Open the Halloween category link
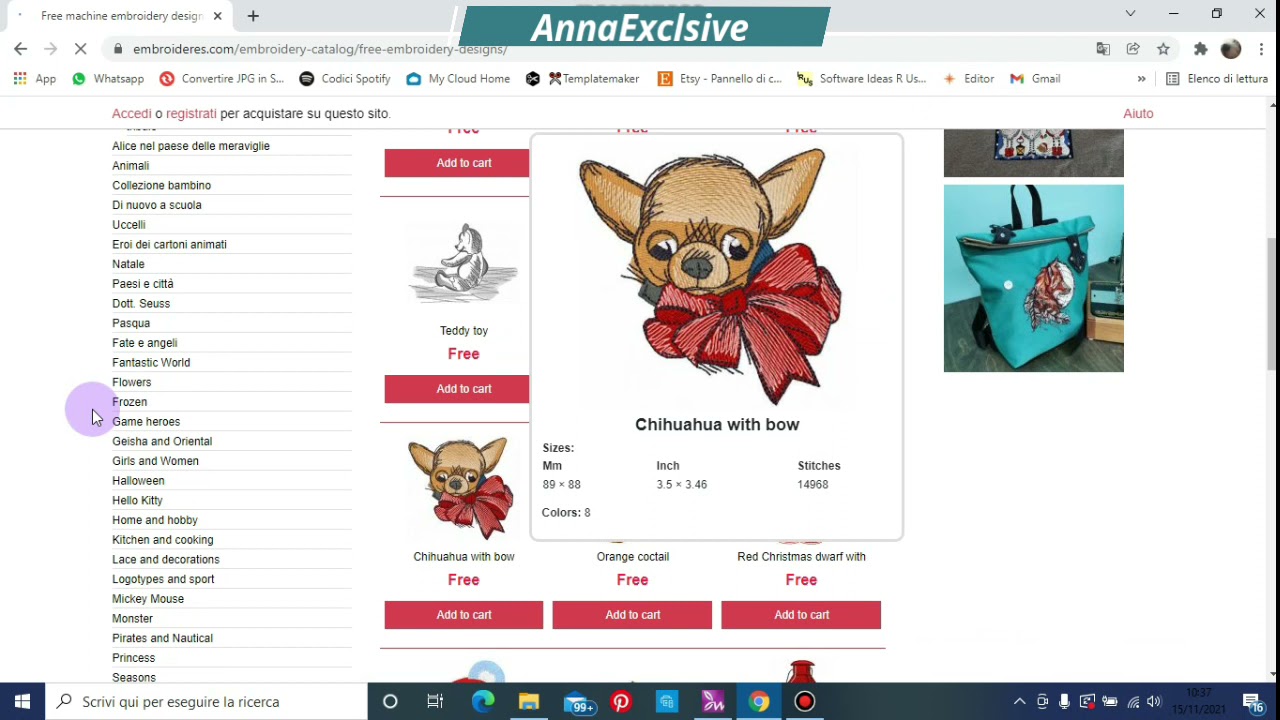 click(x=138, y=481)
